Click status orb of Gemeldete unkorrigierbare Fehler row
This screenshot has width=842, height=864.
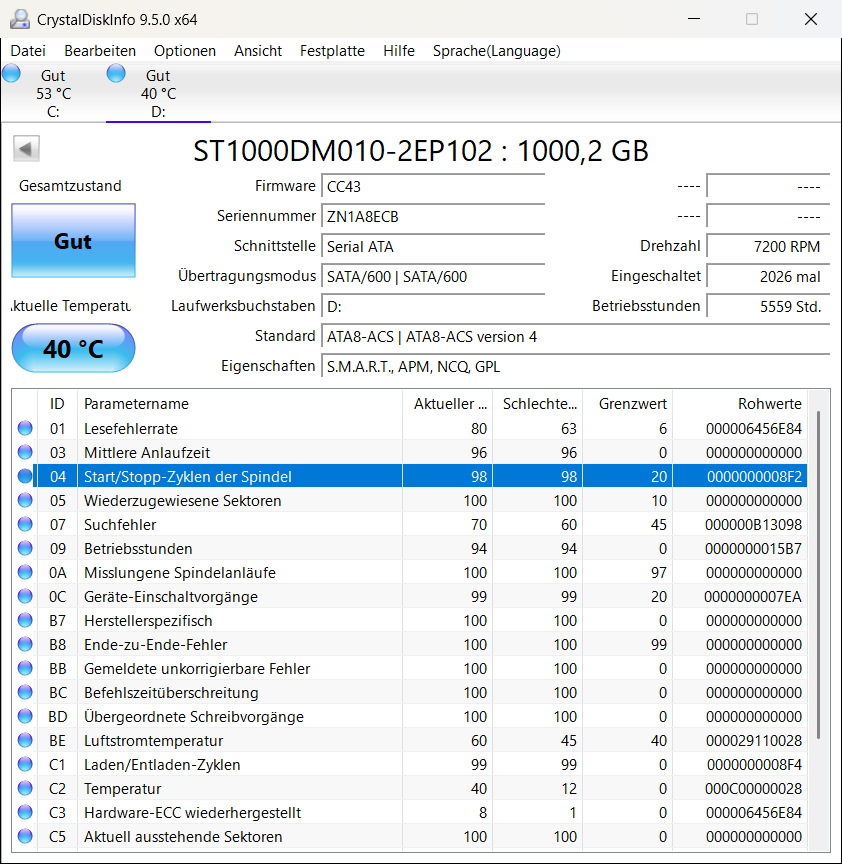click(25, 668)
